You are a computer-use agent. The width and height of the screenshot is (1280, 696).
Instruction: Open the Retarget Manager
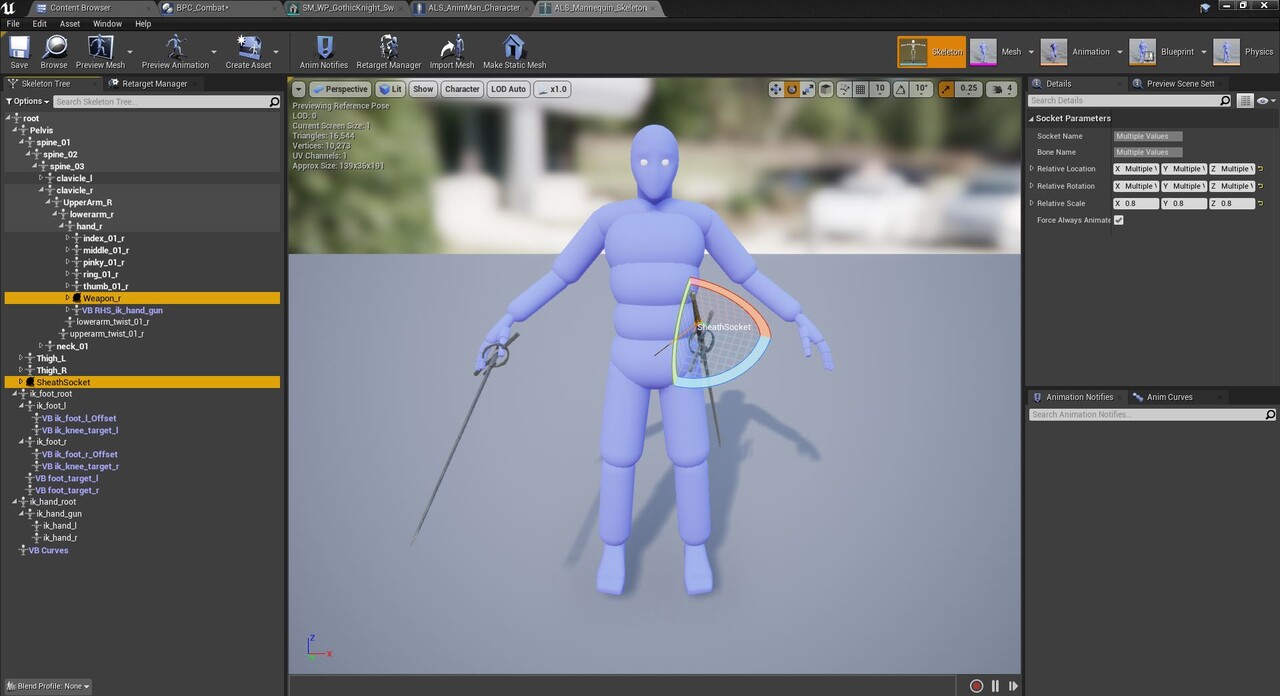(x=389, y=50)
